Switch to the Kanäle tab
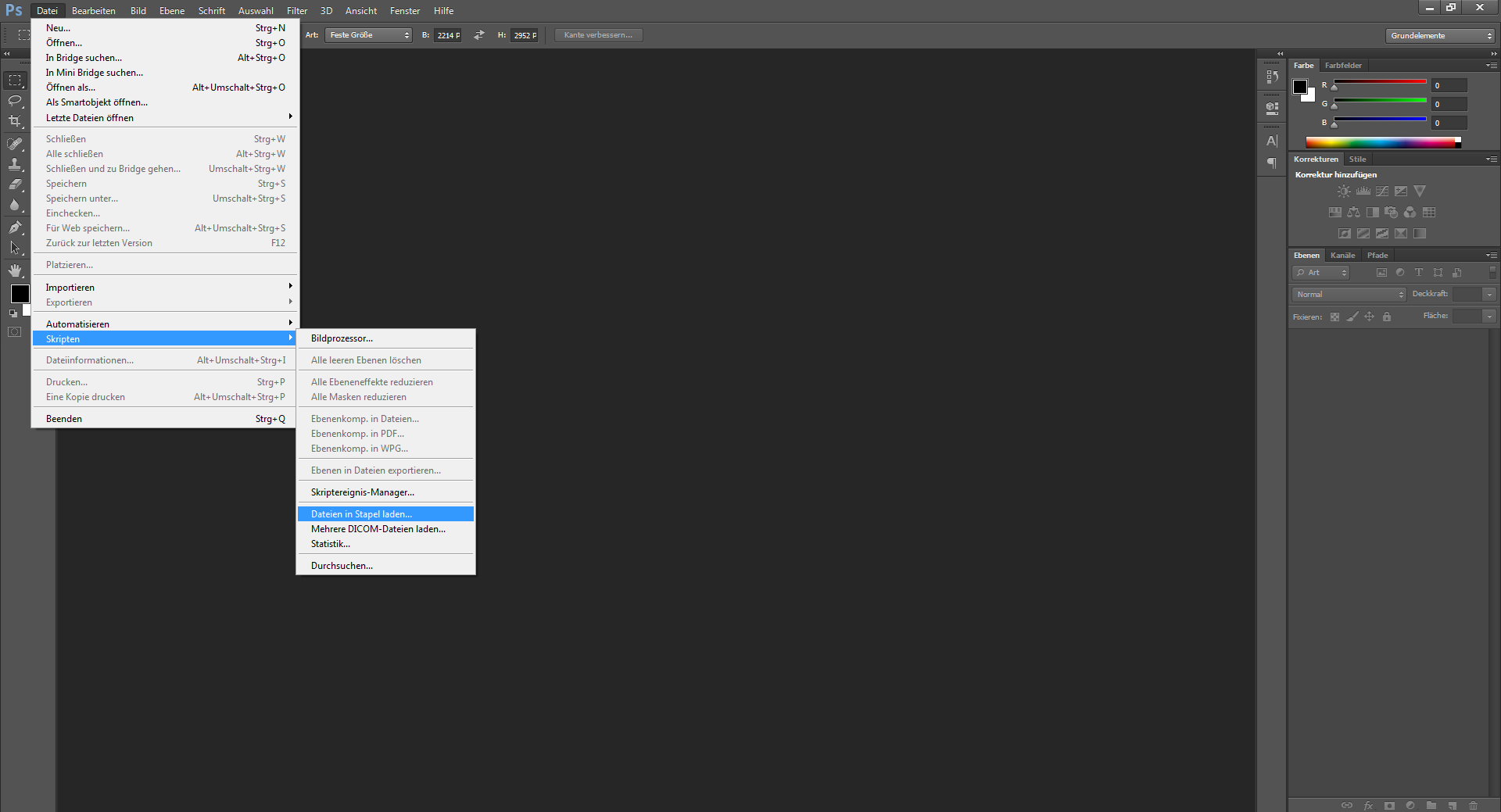1501x812 pixels. point(1342,256)
